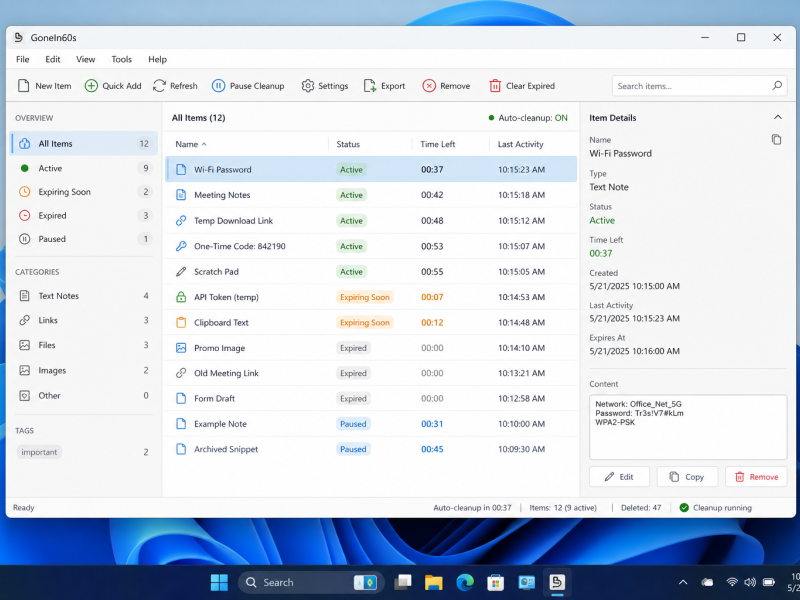
Task: Open the Windows Start menu
Action: (x=219, y=582)
